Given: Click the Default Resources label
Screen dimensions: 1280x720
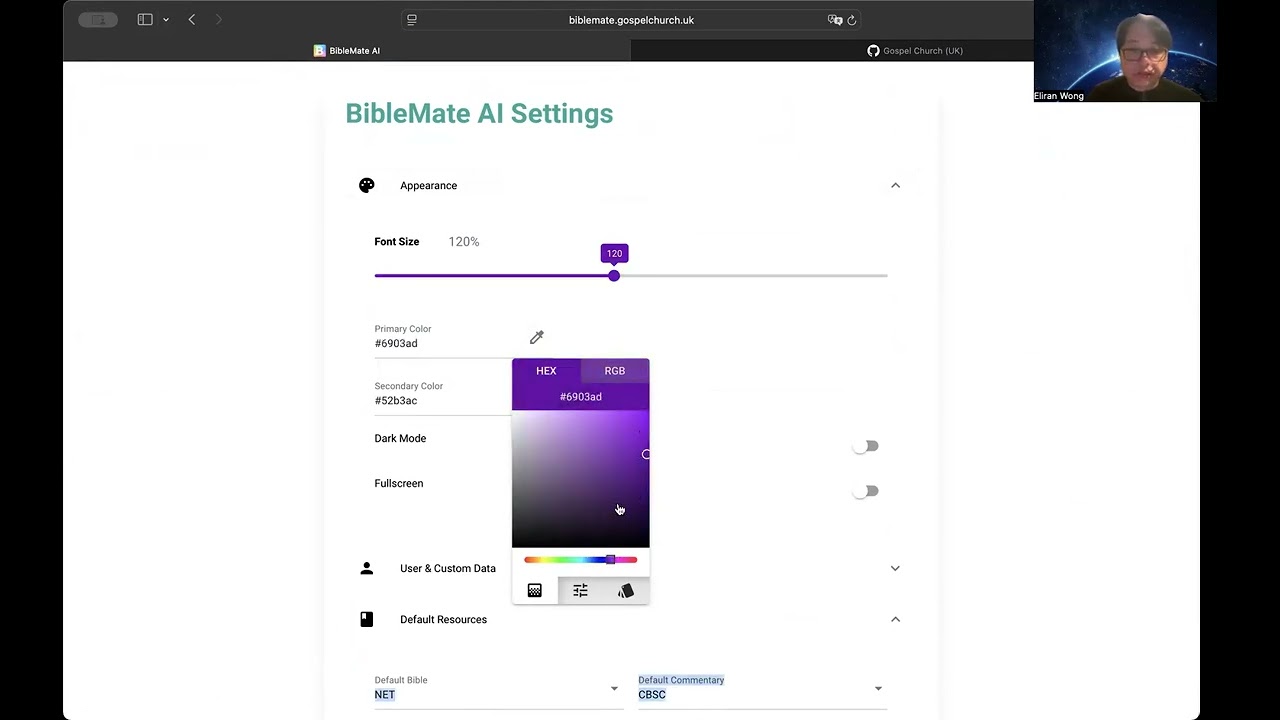Looking at the screenshot, I should coord(444,619).
